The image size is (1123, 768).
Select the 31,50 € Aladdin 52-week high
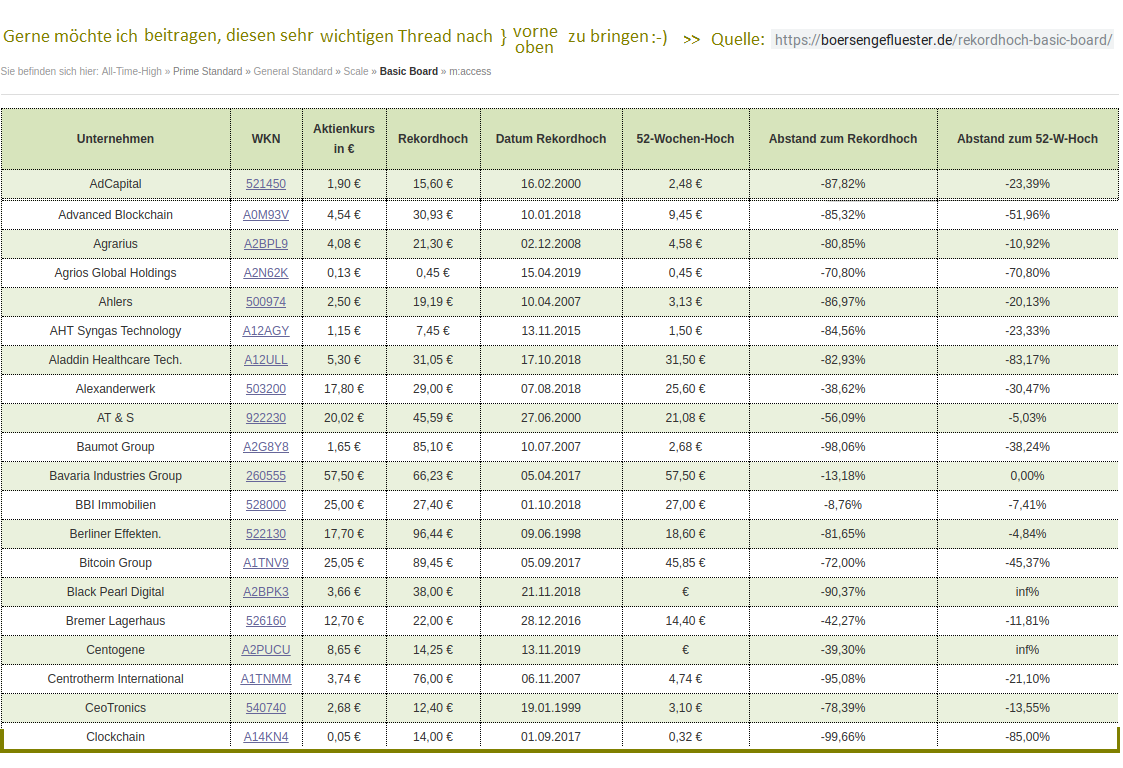click(x=685, y=360)
